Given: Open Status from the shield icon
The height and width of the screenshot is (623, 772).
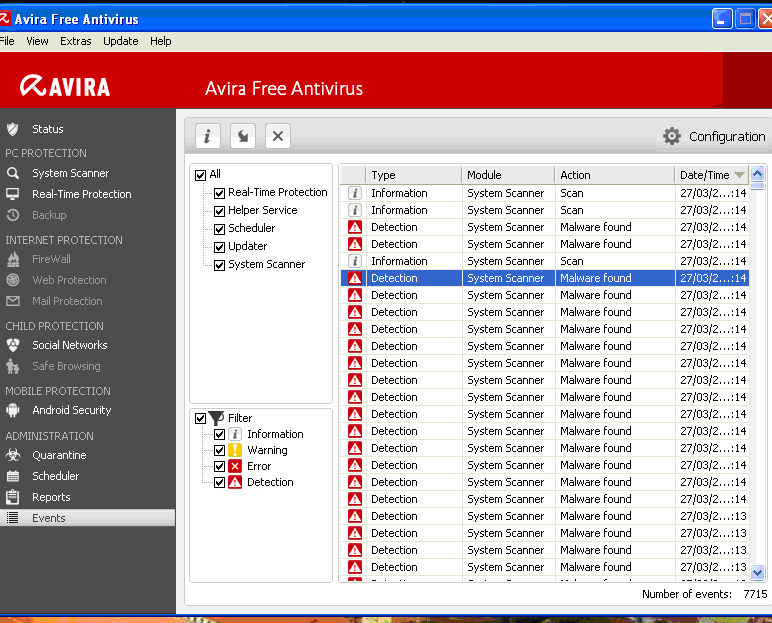Looking at the screenshot, I should coord(13,129).
